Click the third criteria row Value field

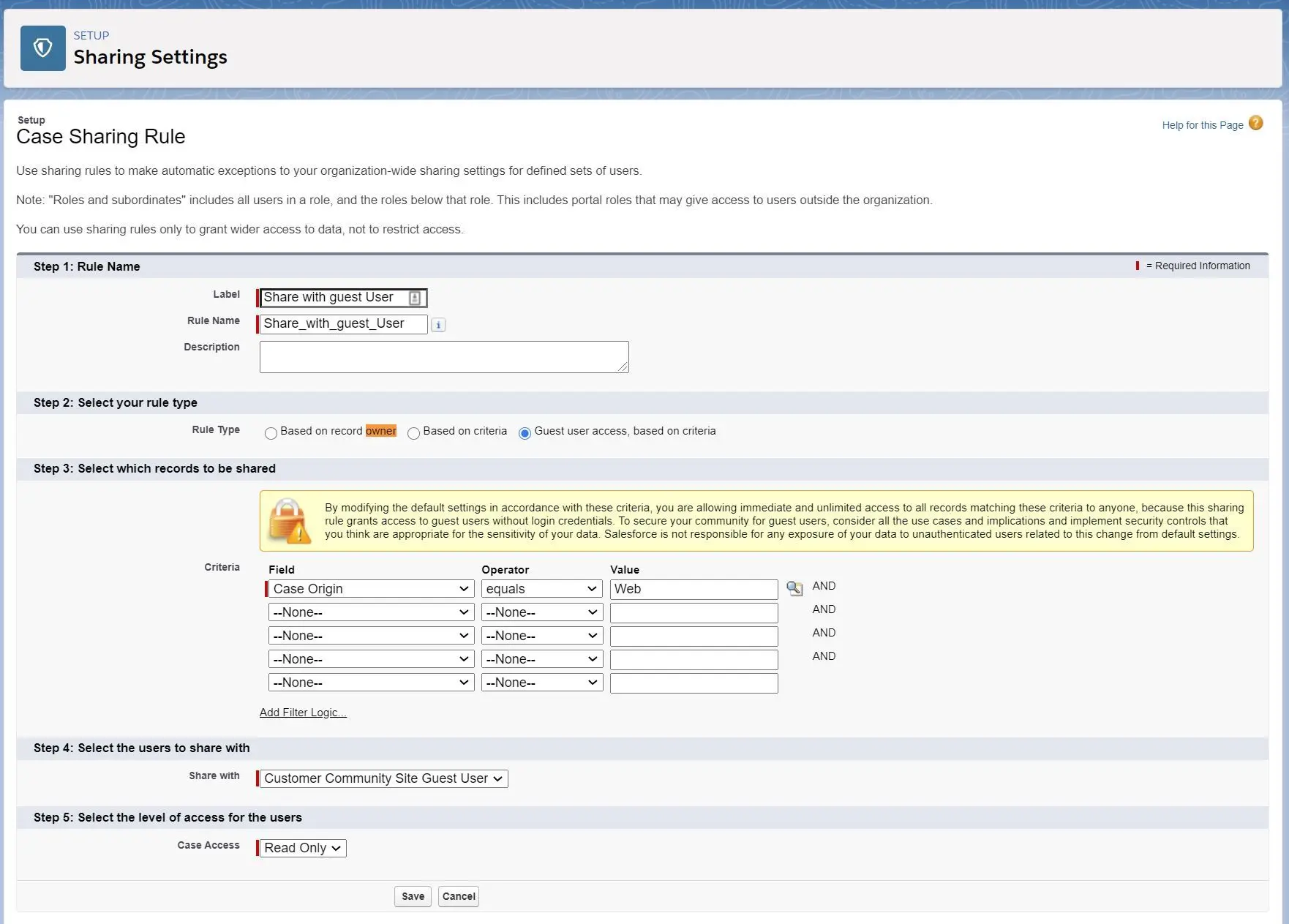point(694,636)
